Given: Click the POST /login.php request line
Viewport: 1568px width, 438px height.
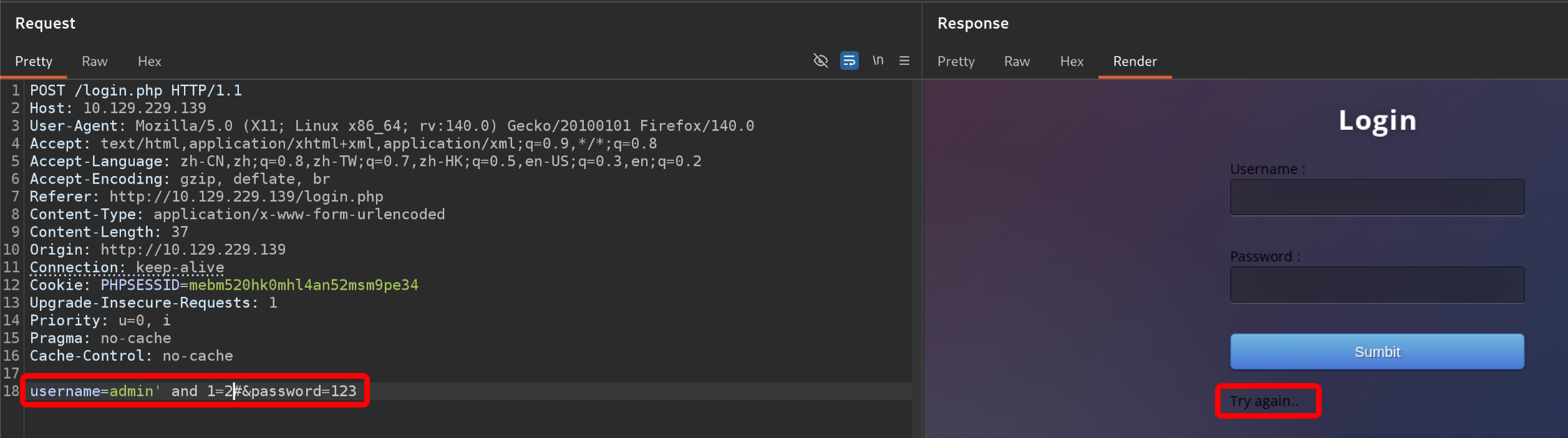Looking at the screenshot, I should pos(136,90).
